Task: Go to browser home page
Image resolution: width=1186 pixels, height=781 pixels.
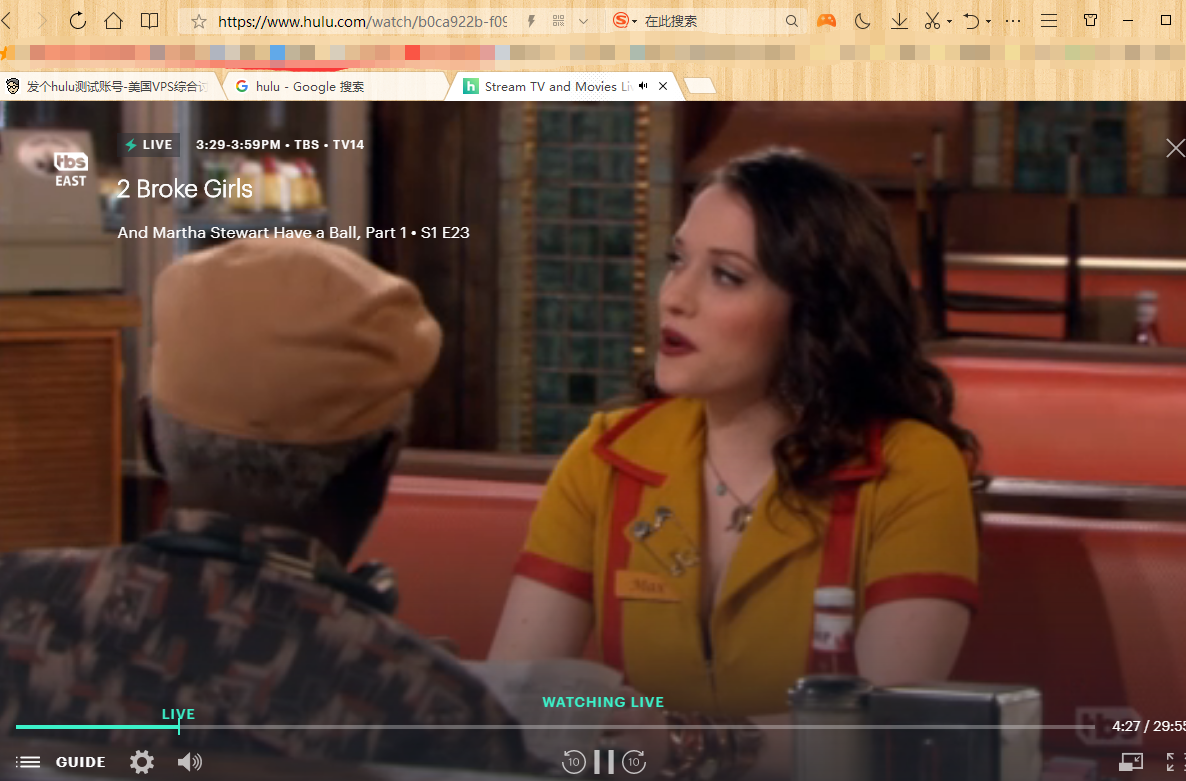Action: pyautogui.click(x=113, y=20)
